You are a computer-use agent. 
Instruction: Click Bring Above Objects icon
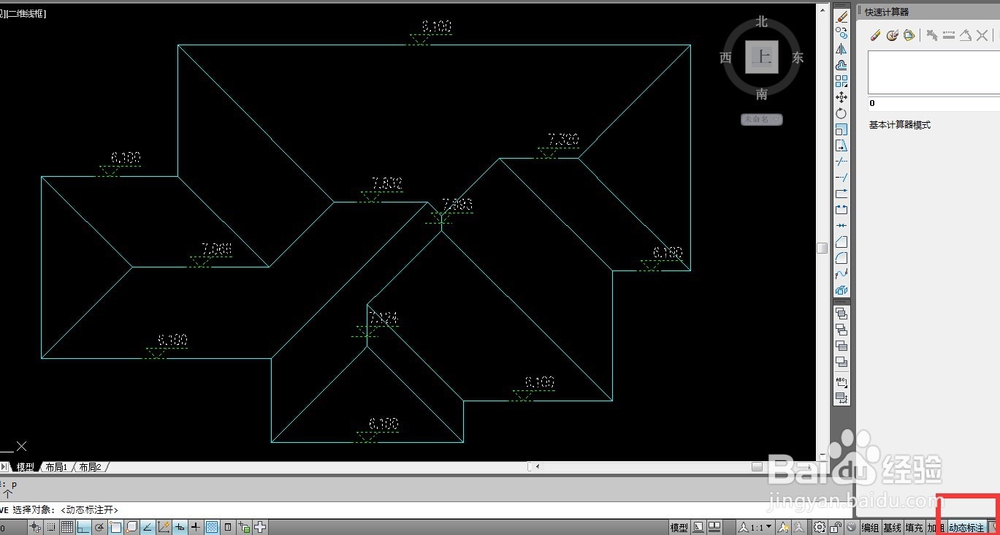(x=841, y=346)
